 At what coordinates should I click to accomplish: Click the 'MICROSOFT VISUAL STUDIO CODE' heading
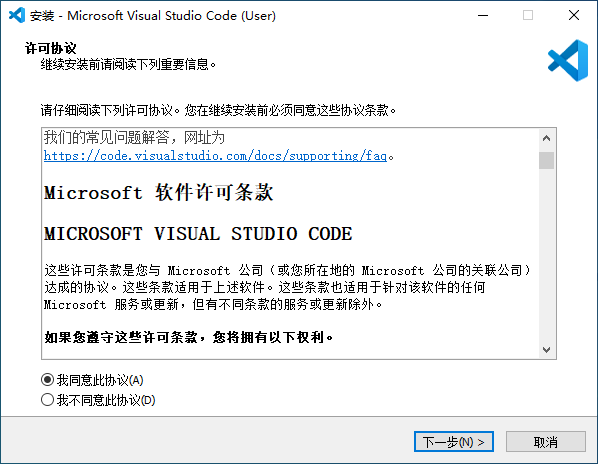[198, 234]
